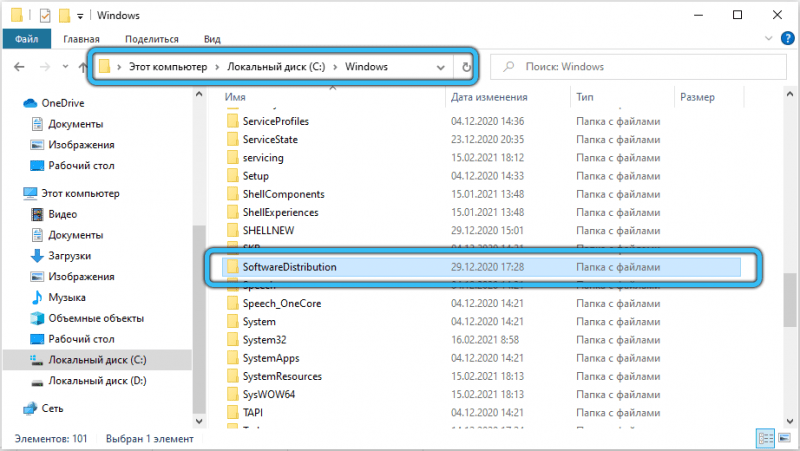
Task: Select the ShellExperiences folder icon
Action: click(233, 212)
